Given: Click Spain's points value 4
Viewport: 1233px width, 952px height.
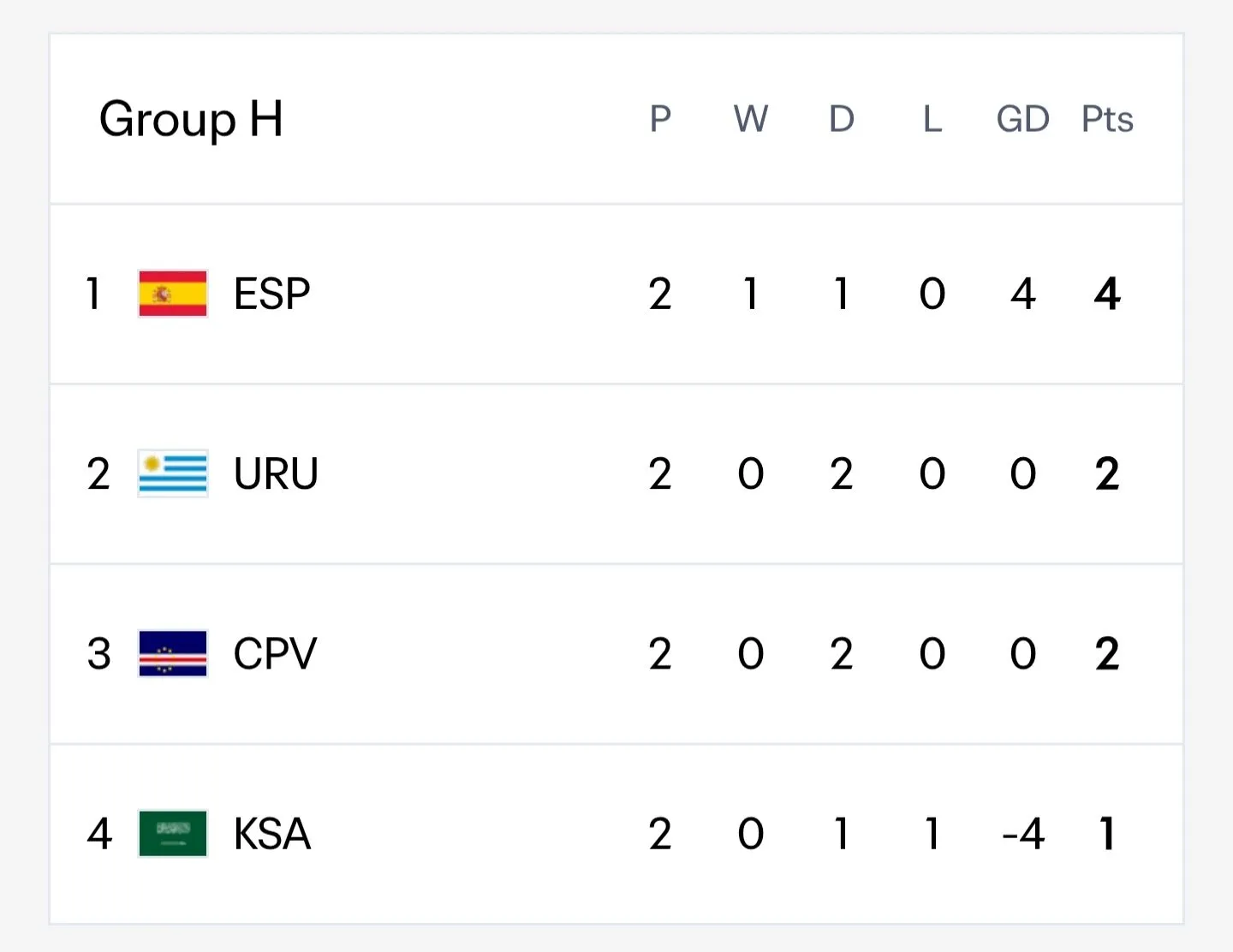Looking at the screenshot, I should 1107,295.
